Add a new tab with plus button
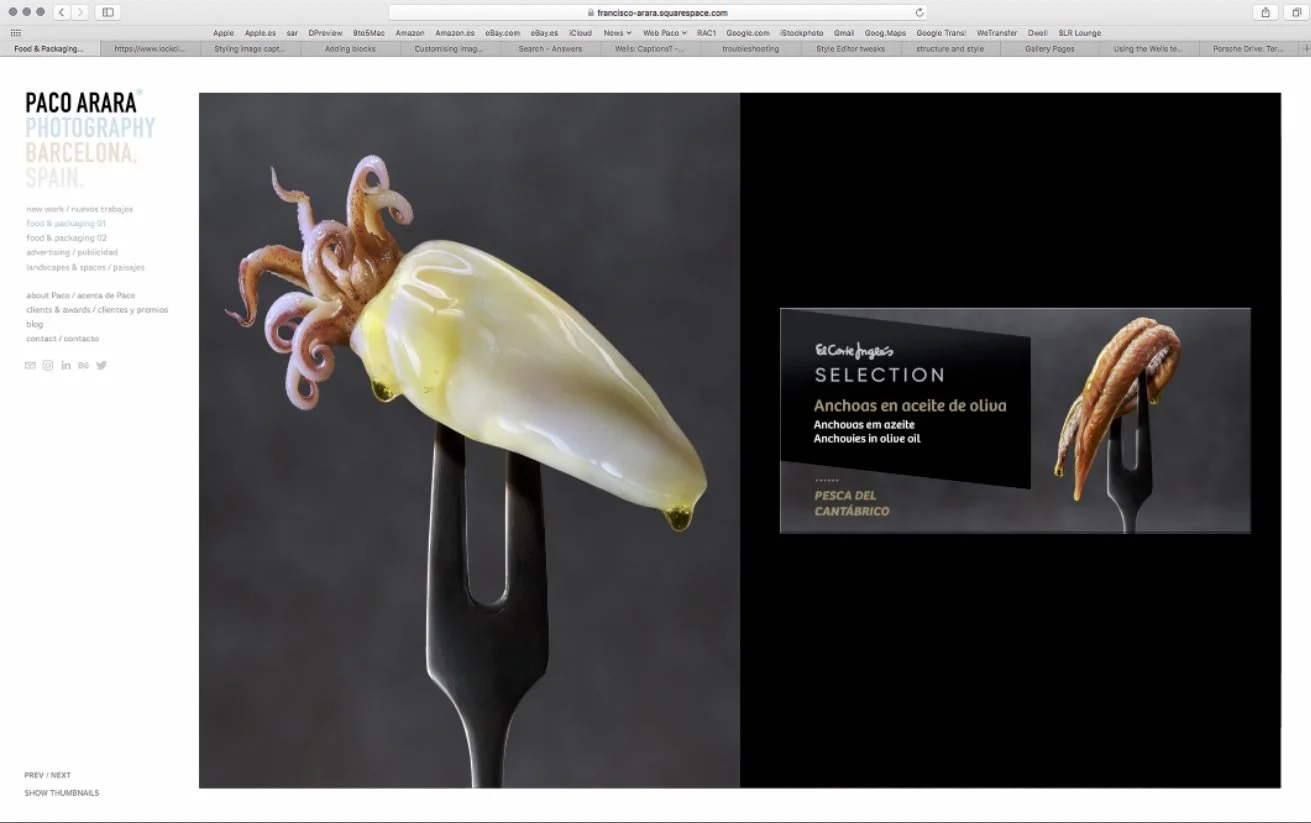The image size is (1311, 823). tap(1305, 48)
